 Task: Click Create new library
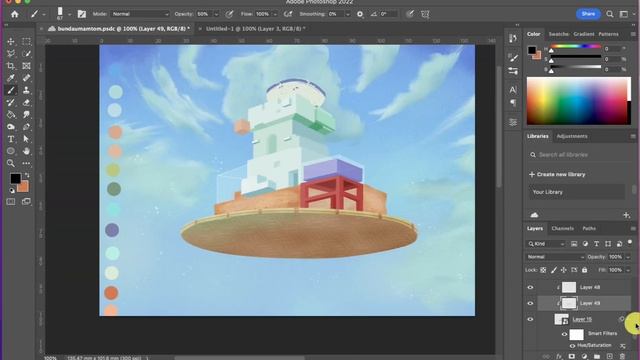pos(558,174)
